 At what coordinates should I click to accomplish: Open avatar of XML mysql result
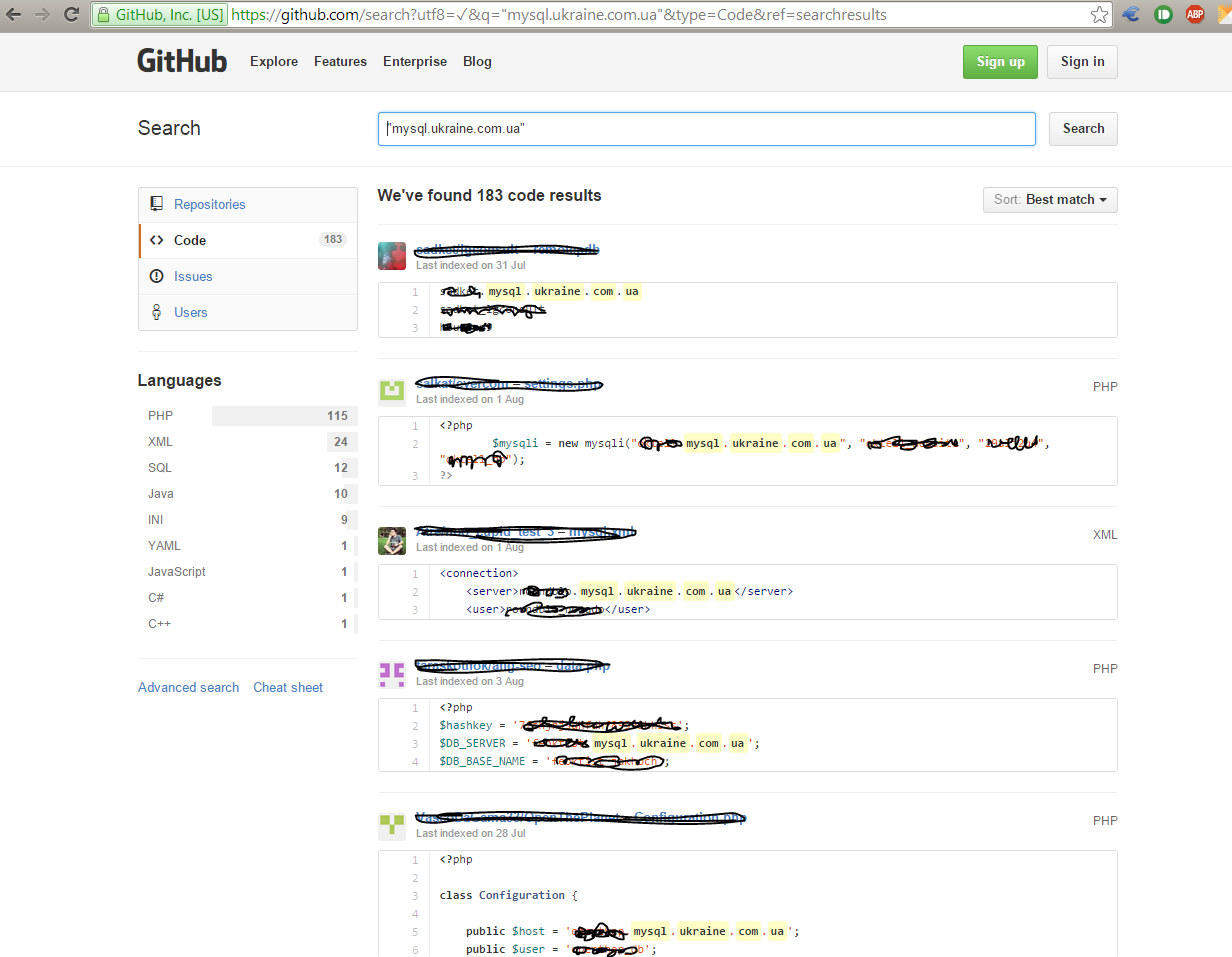[x=392, y=540]
